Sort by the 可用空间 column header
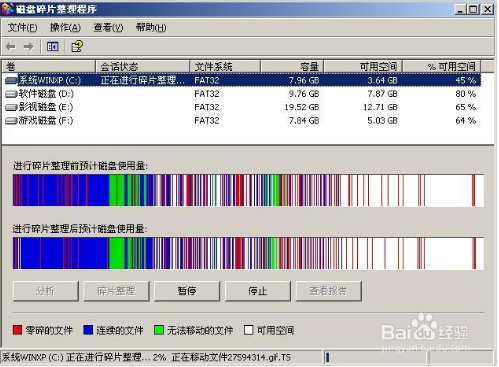Image resolution: width=499 pixels, height=367 pixels. click(363, 67)
